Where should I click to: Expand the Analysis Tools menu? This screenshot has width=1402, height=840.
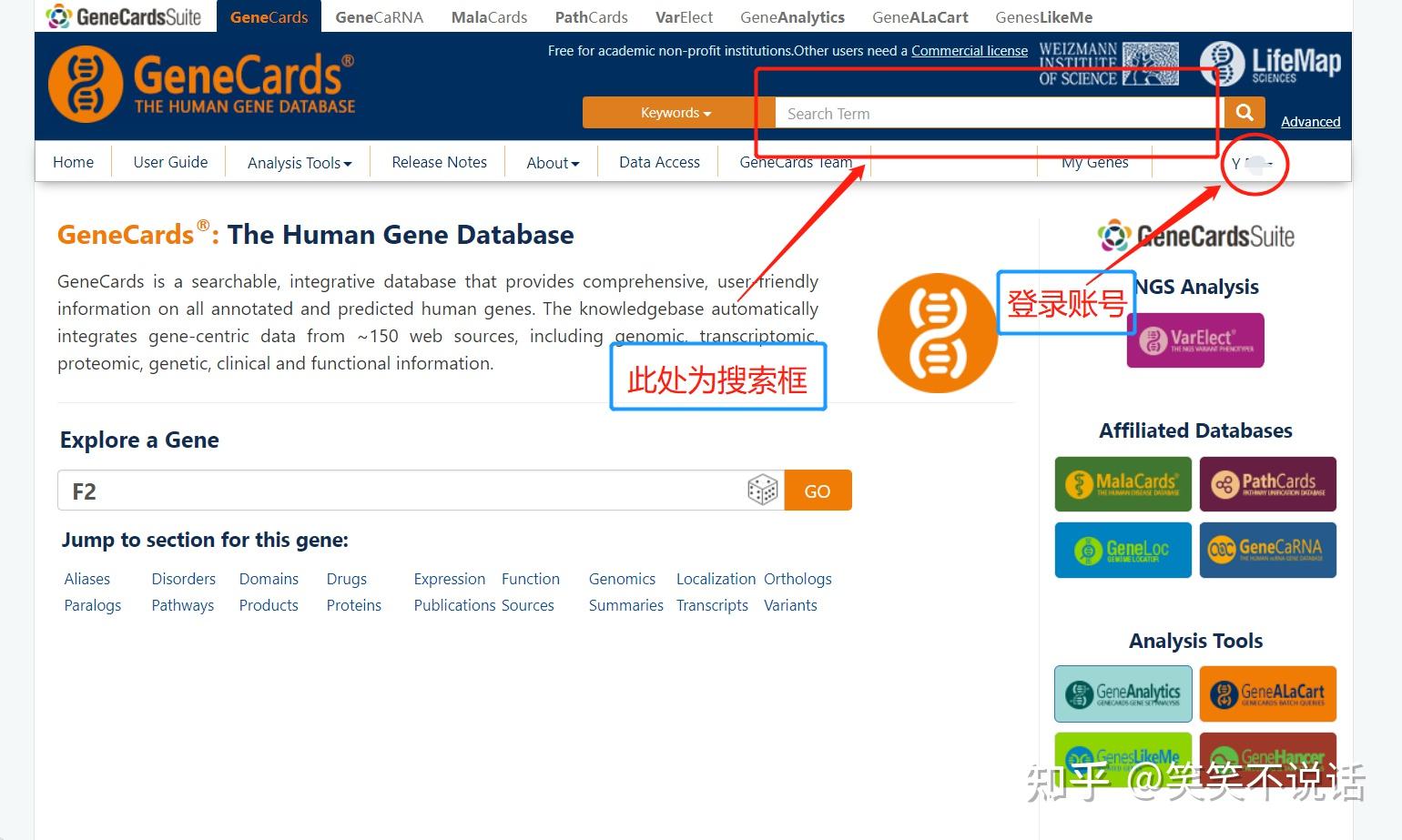click(299, 162)
